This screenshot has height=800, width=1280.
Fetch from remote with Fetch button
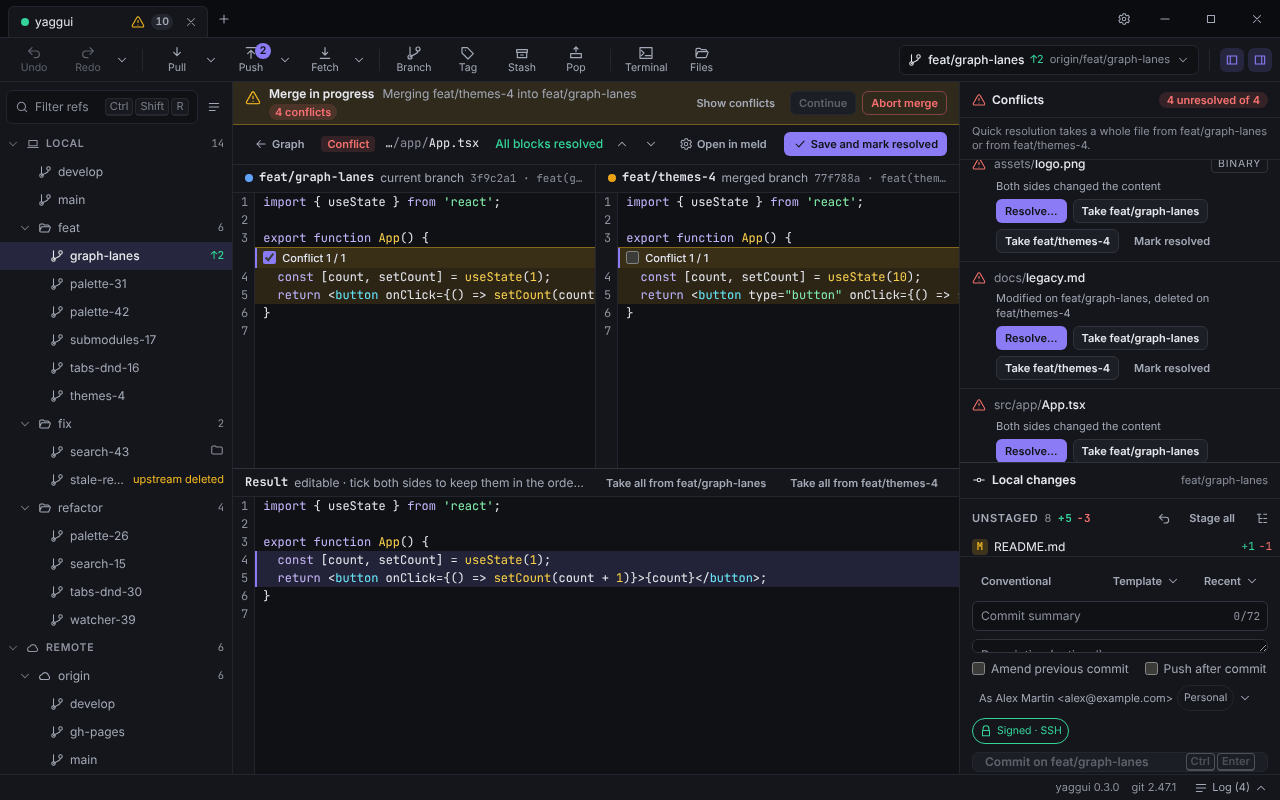(x=325, y=59)
